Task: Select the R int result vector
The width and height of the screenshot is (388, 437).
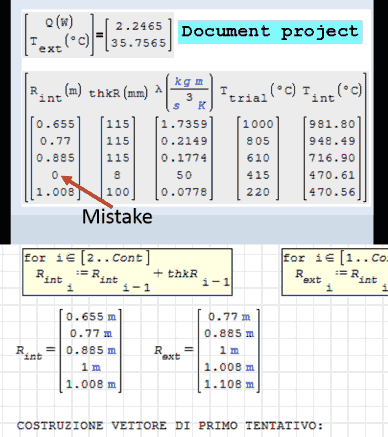Action: (91, 350)
